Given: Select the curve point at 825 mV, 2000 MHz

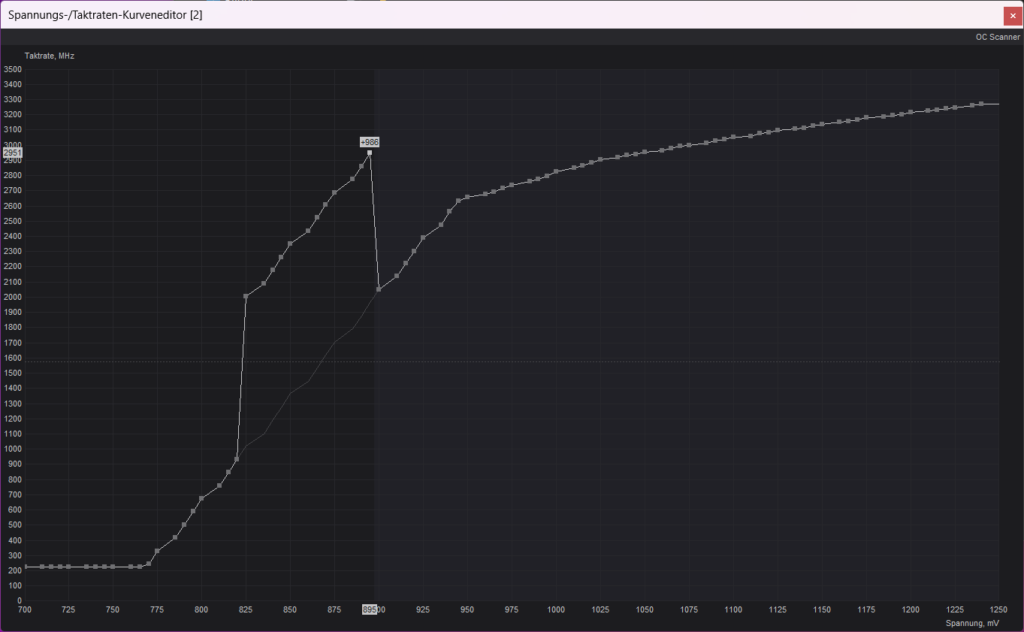Looking at the screenshot, I should click(246, 296).
